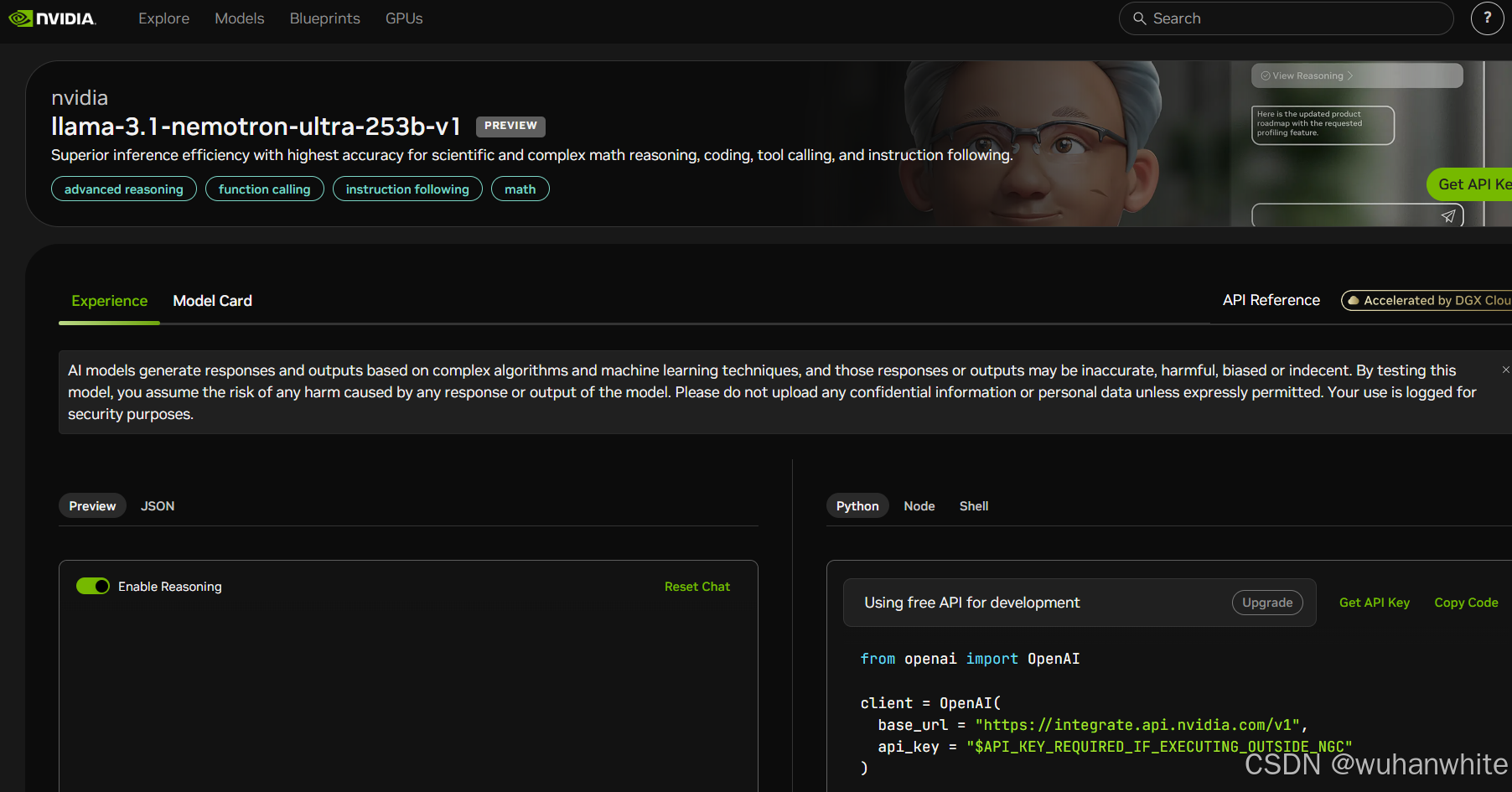Click the math tag
Image resolution: width=1512 pixels, height=792 pixels.
[x=520, y=189]
